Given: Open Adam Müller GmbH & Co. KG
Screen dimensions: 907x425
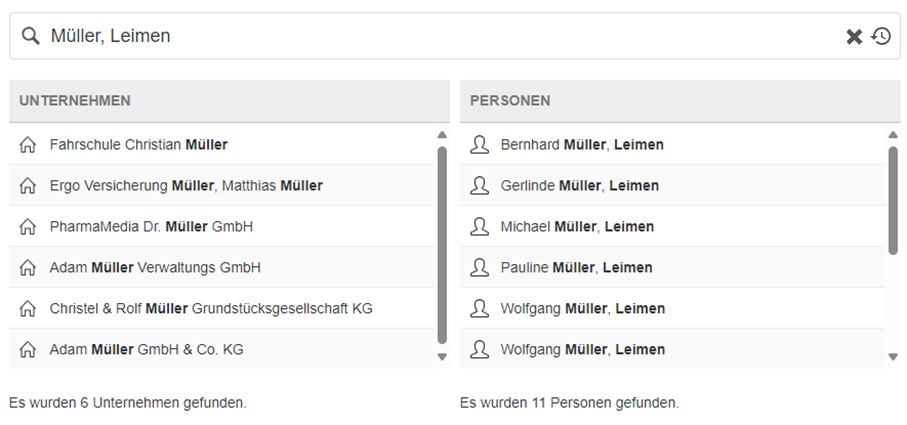Looking at the screenshot, I should 146,350.
